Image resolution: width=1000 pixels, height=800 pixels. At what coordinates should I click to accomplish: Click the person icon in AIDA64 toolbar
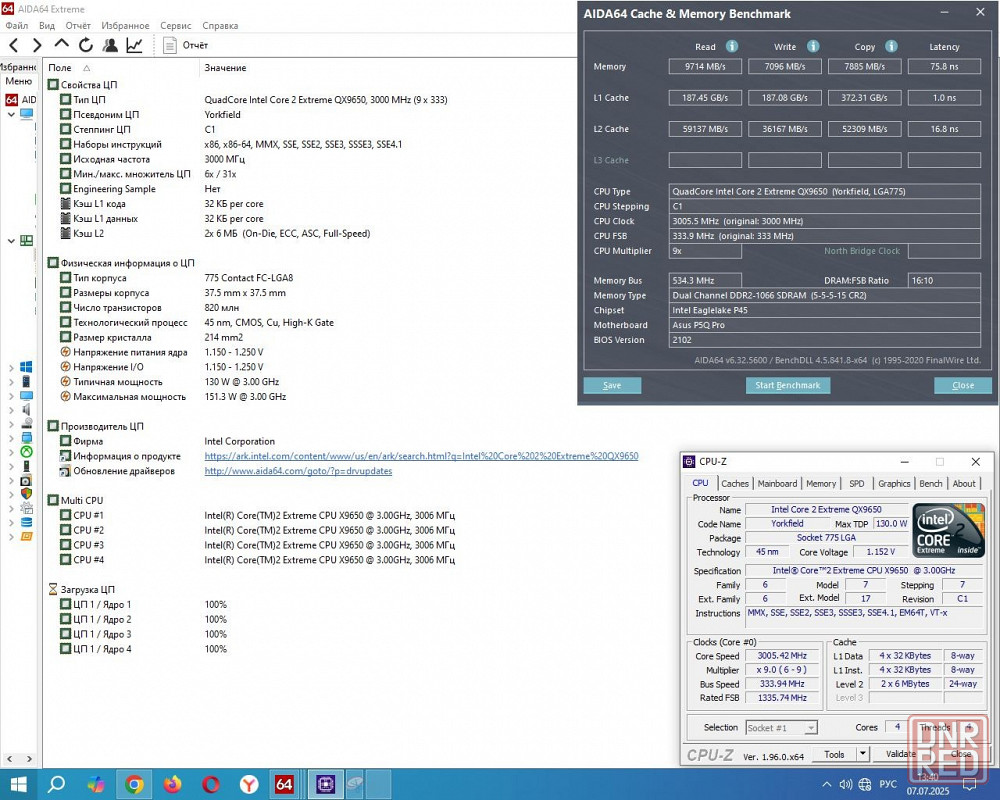[110, 45]
